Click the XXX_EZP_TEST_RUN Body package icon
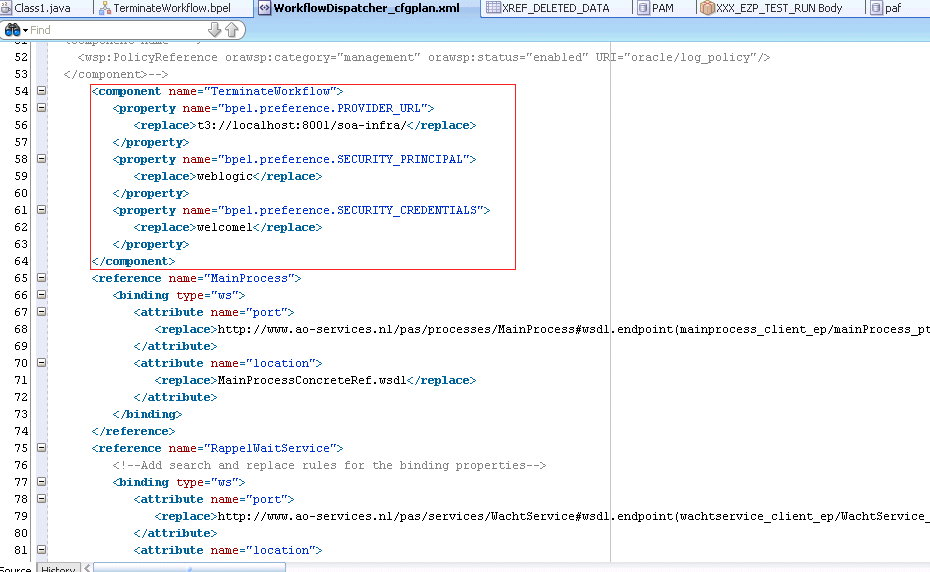The image size is (930, 572). click(x=707, y=8)
